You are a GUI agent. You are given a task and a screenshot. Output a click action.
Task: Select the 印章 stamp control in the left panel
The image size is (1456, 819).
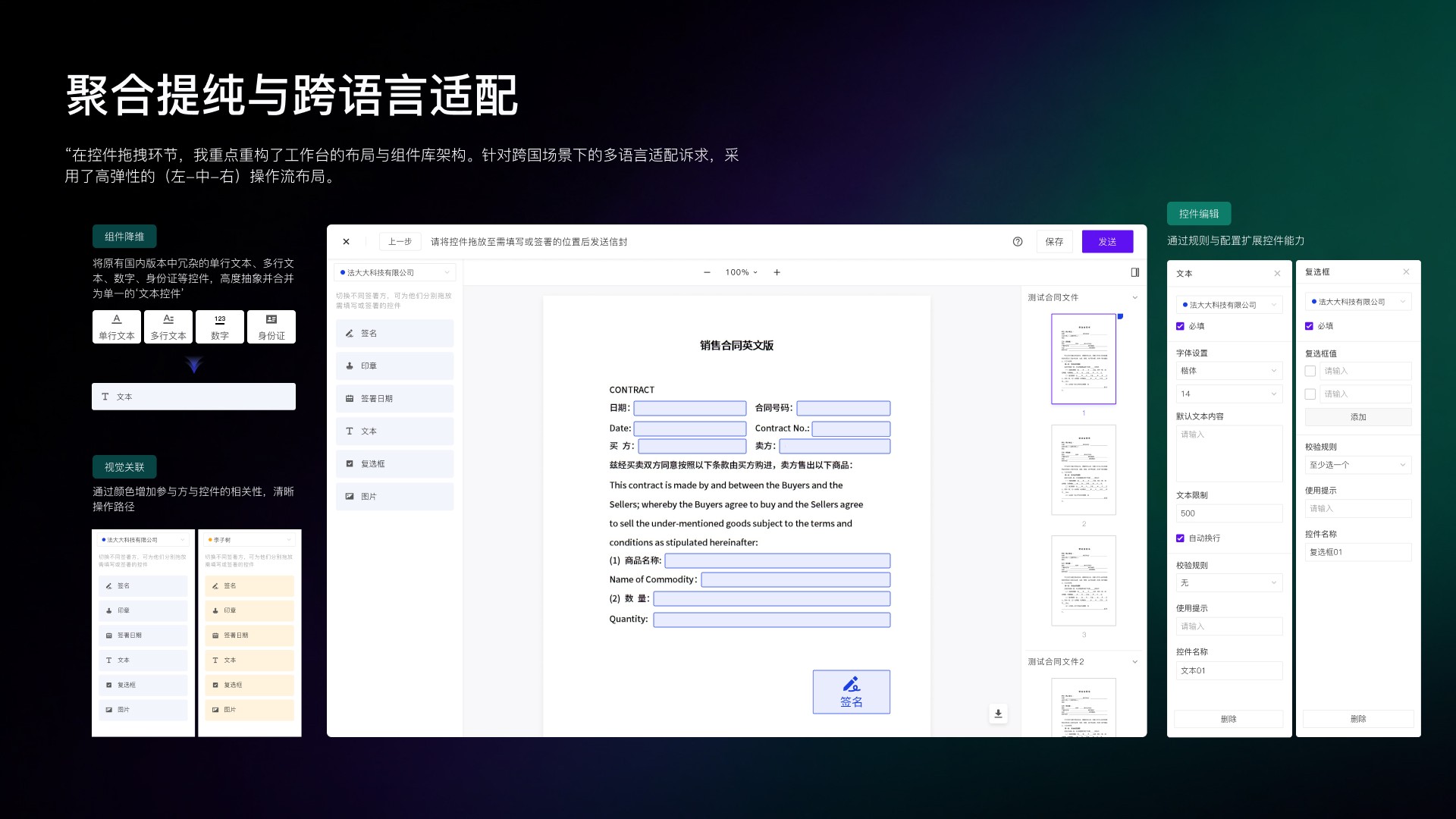(x=394, y=366)
